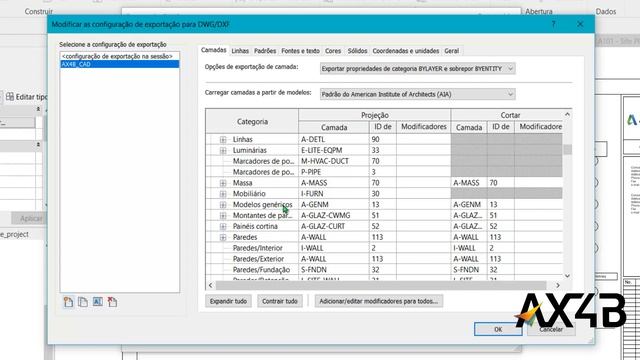This screenshot has height=360, width=640.
Task: Click the rename export setup icon
Action: tap(98, 302)
